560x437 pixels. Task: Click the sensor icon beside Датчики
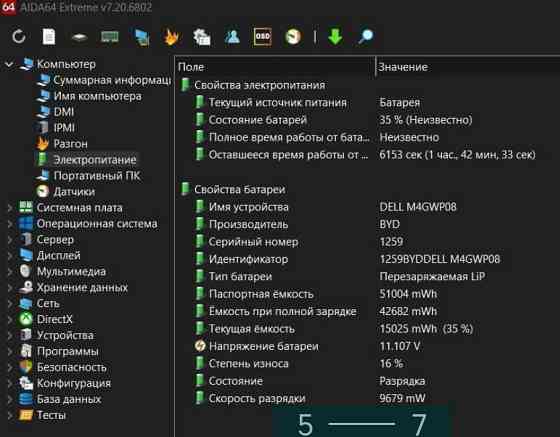43,191
